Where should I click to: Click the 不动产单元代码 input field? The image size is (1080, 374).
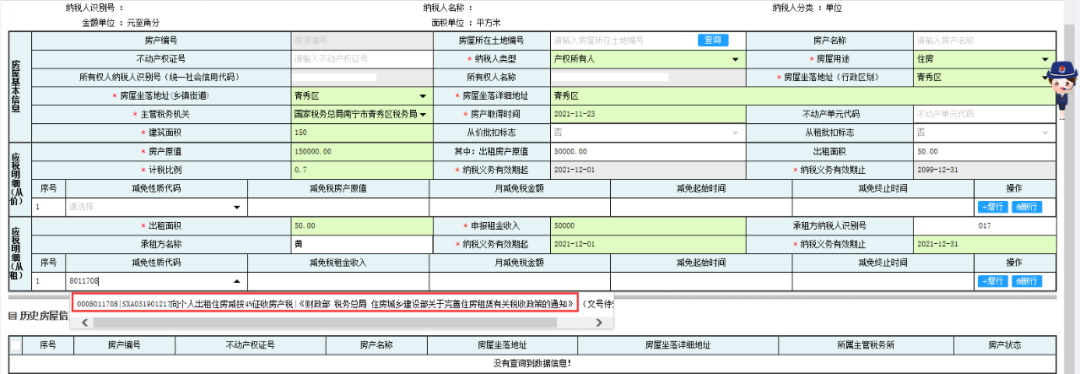pyautogui.click(x=984, y=114)
